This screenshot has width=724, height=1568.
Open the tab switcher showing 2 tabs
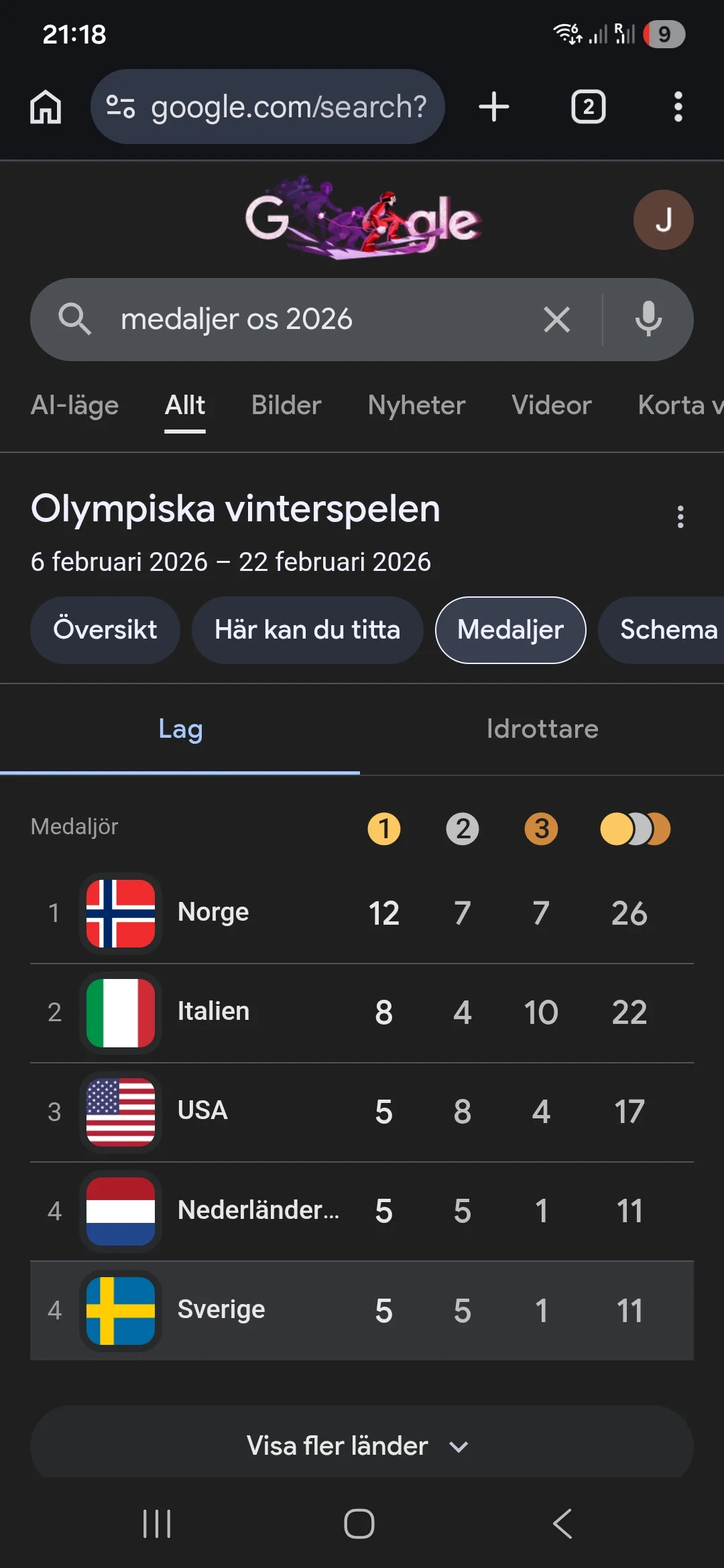[588, 107]
